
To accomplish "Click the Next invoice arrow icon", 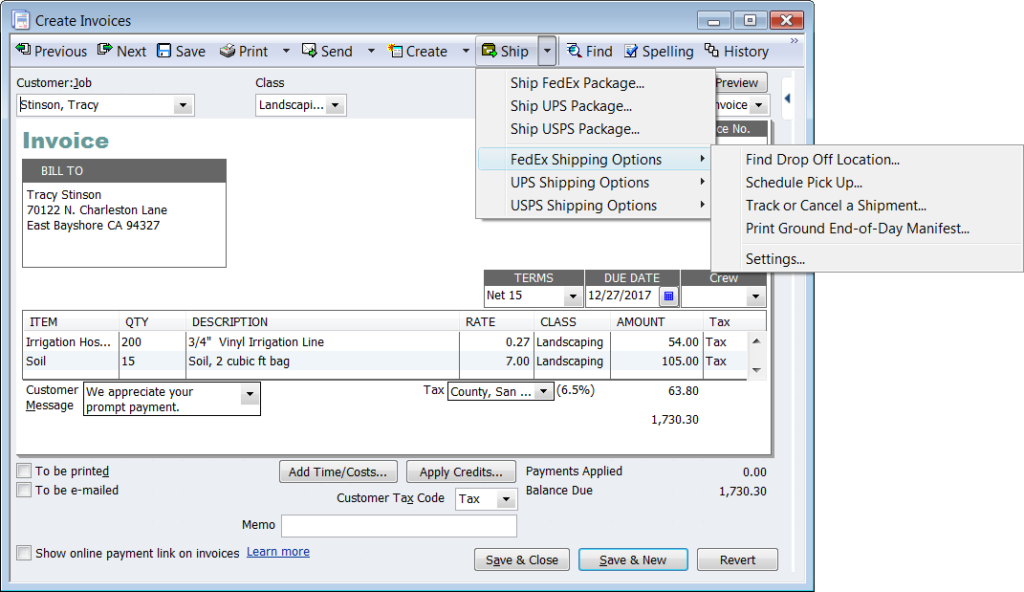I will pos(104,51).
